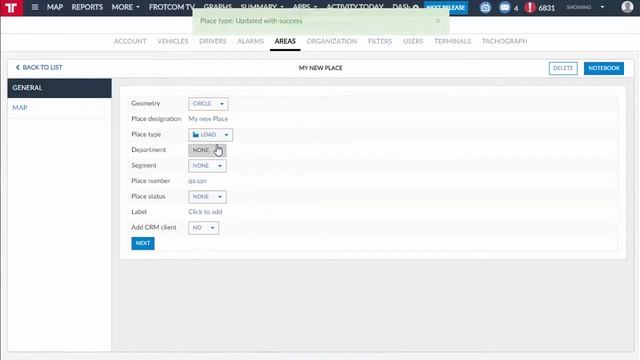Image resolution: width=640 pixels, height=360 pixels.
Task: Switch to the ALARMS tab
Action: 250,41
